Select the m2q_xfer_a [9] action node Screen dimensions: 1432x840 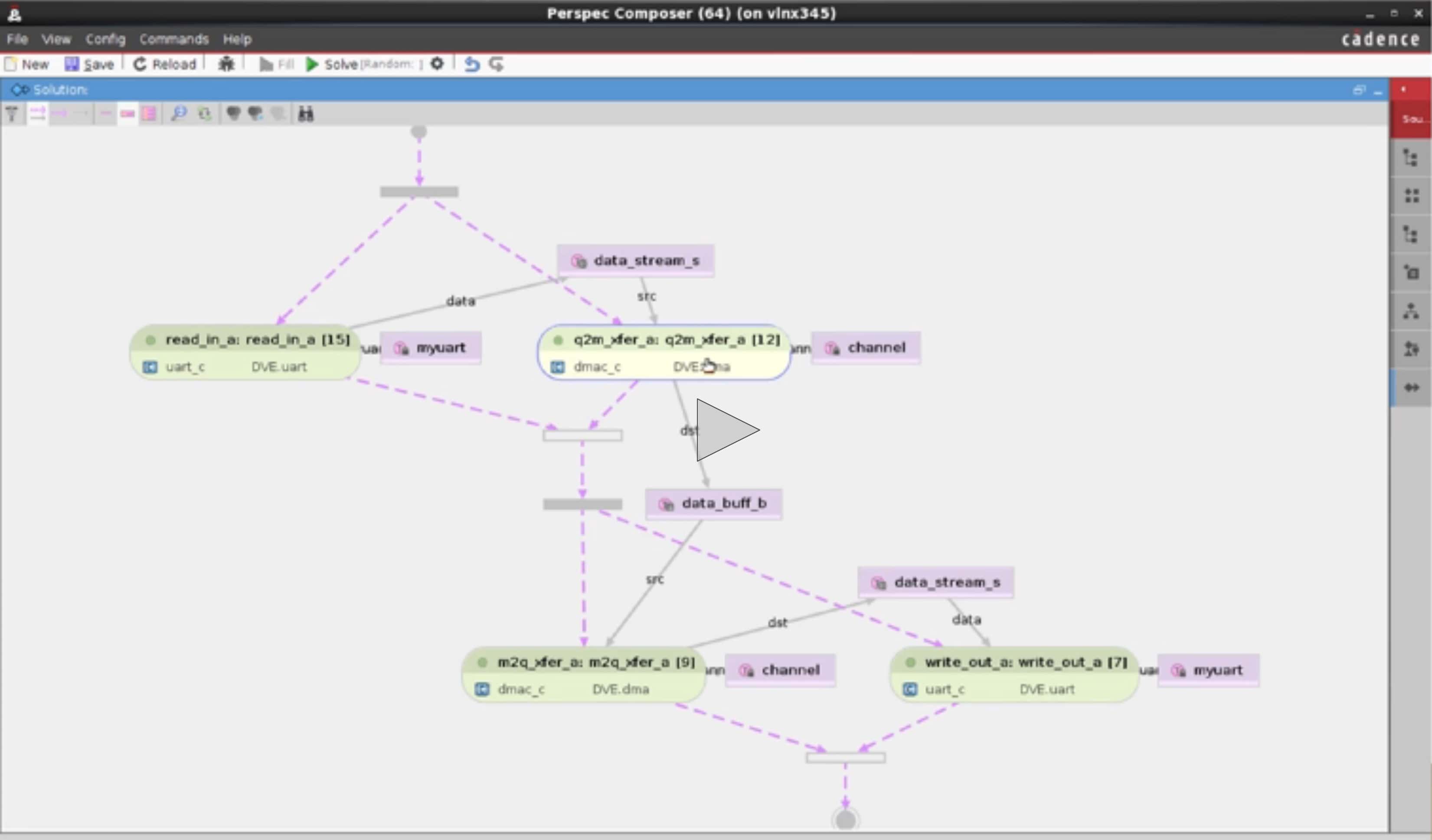[x=584, y=675]
